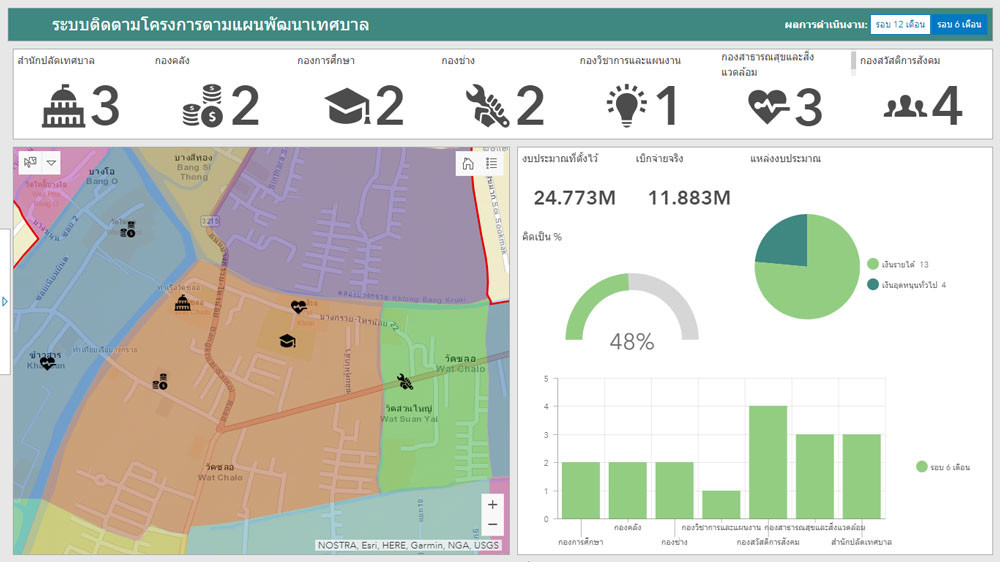Click the heartbeat icon in the top indicator row
1000x562 pixels.
[x=769, y=106]
